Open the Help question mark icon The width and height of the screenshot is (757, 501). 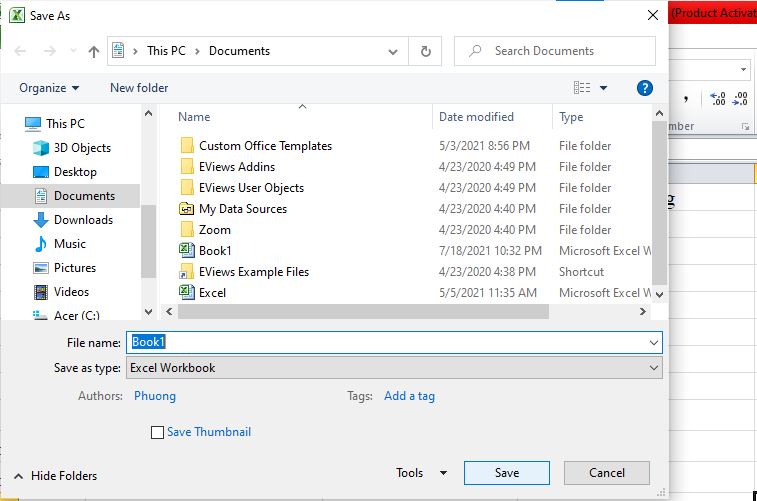point(645,88)
